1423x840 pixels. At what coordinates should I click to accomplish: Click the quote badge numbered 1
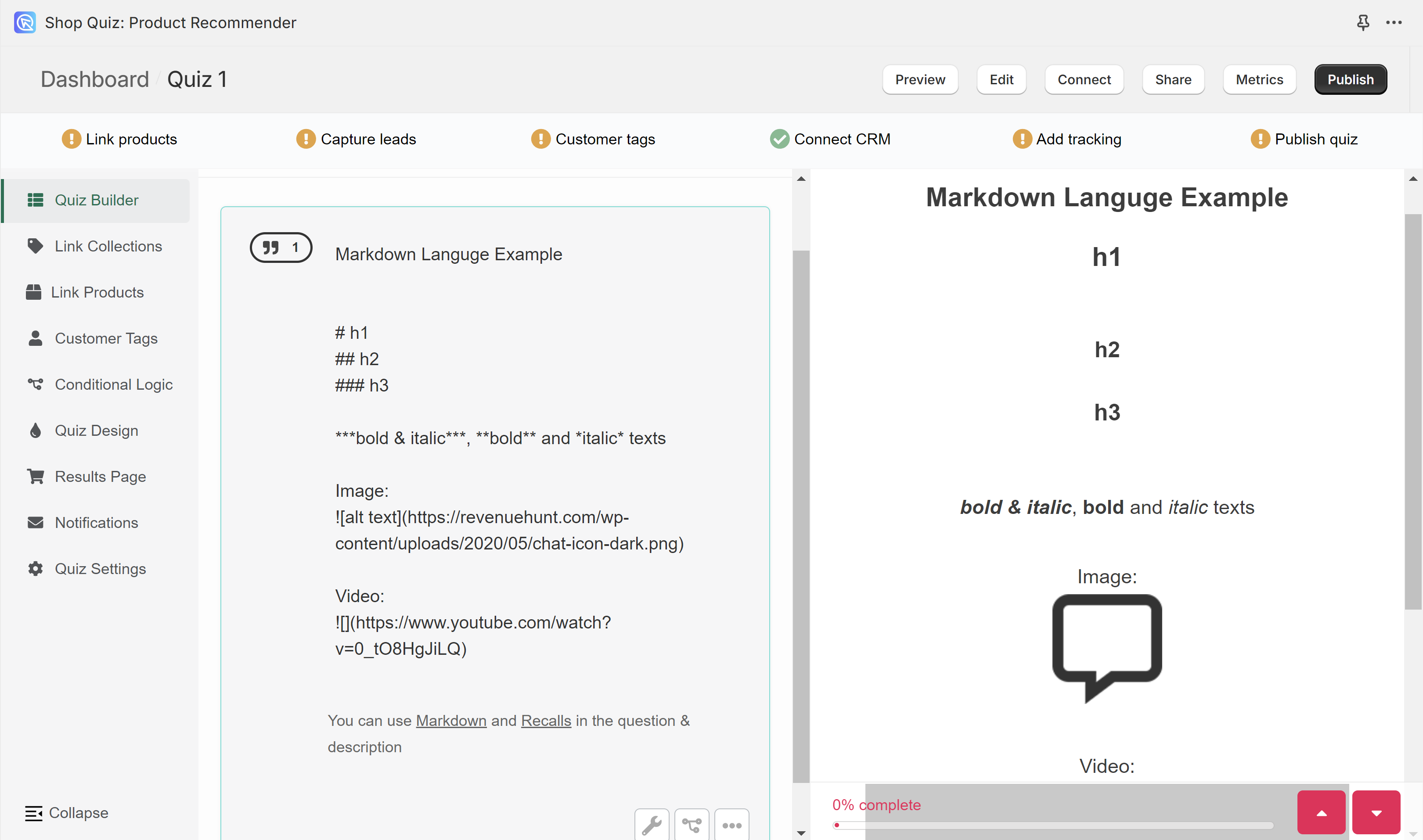[281, 248]
